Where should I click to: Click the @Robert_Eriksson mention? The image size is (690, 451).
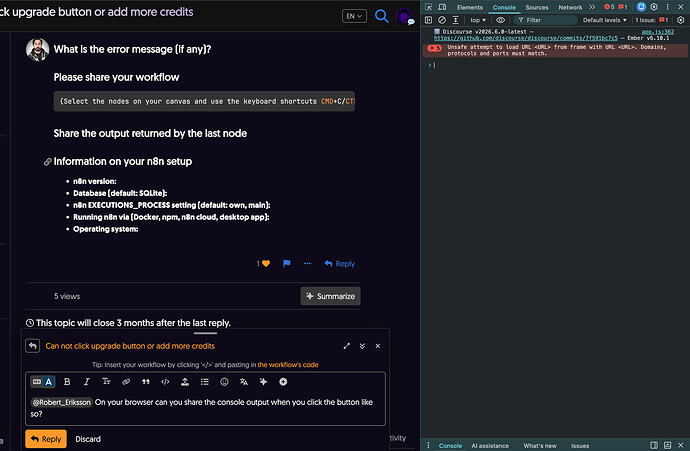coord(62,402)
